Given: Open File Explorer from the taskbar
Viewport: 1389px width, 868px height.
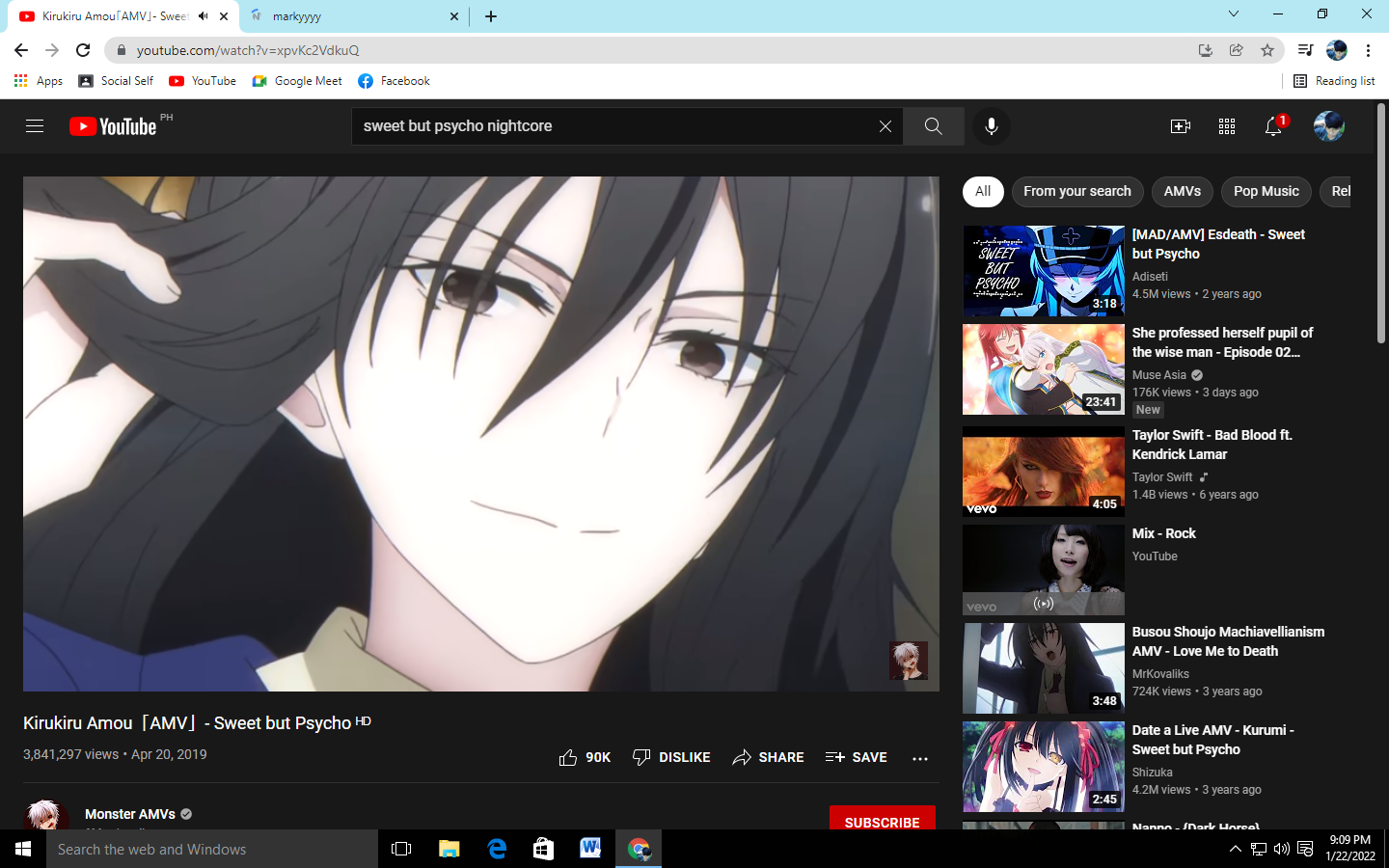Looking at the screenshot, I should click(x=449, y=849).
